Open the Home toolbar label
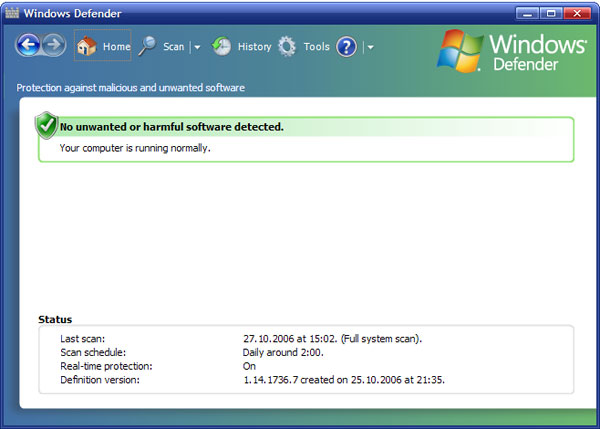 click(117, 47)
